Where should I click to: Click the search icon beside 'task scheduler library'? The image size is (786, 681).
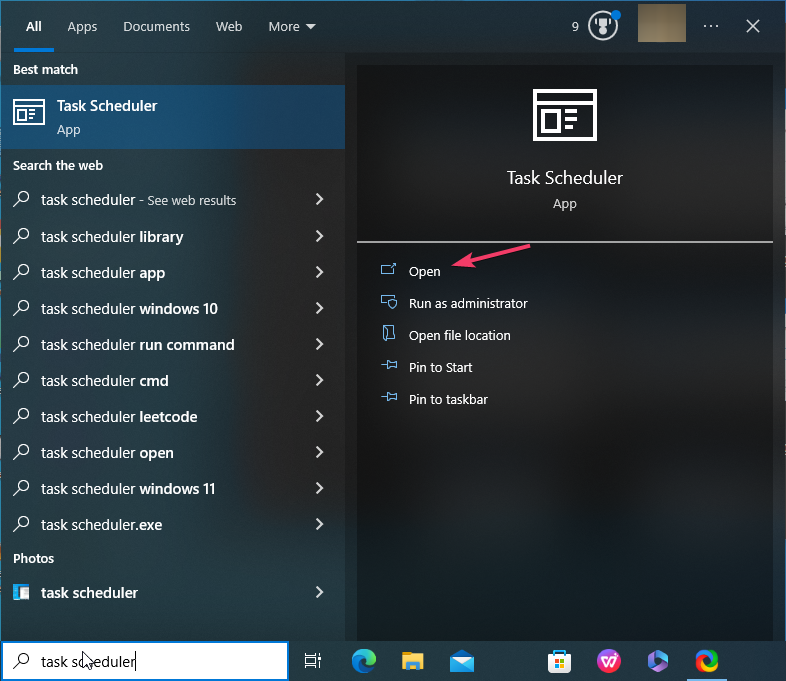click(x=21, y=236)
